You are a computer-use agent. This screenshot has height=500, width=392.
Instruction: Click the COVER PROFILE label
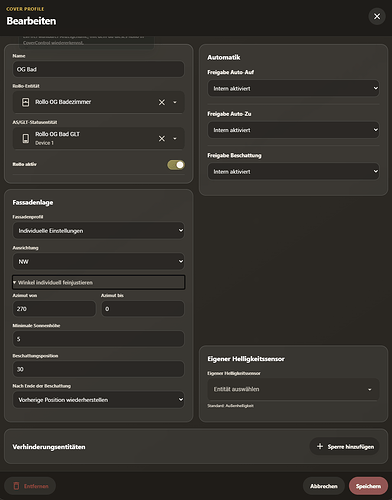click(25, 9)
